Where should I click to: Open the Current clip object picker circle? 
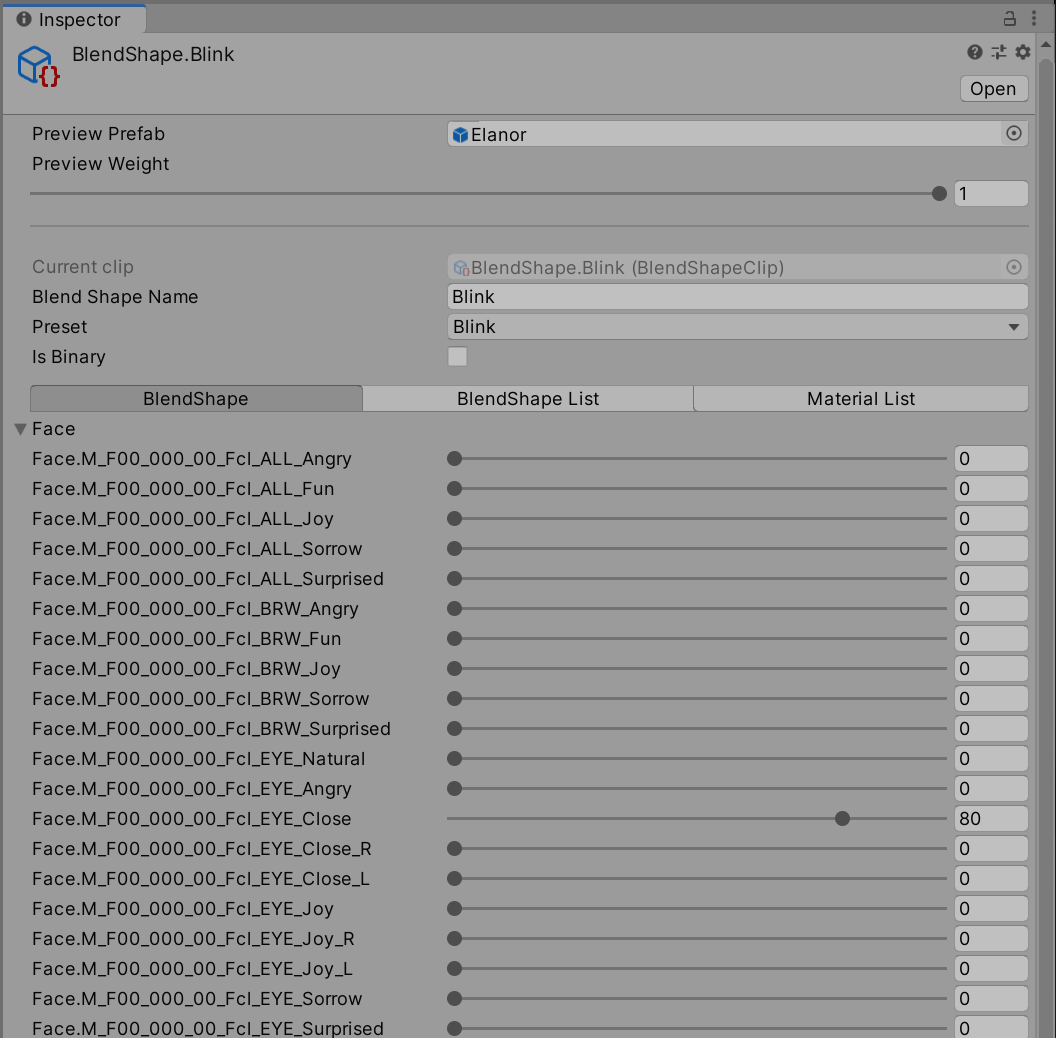click(1014, 267)
